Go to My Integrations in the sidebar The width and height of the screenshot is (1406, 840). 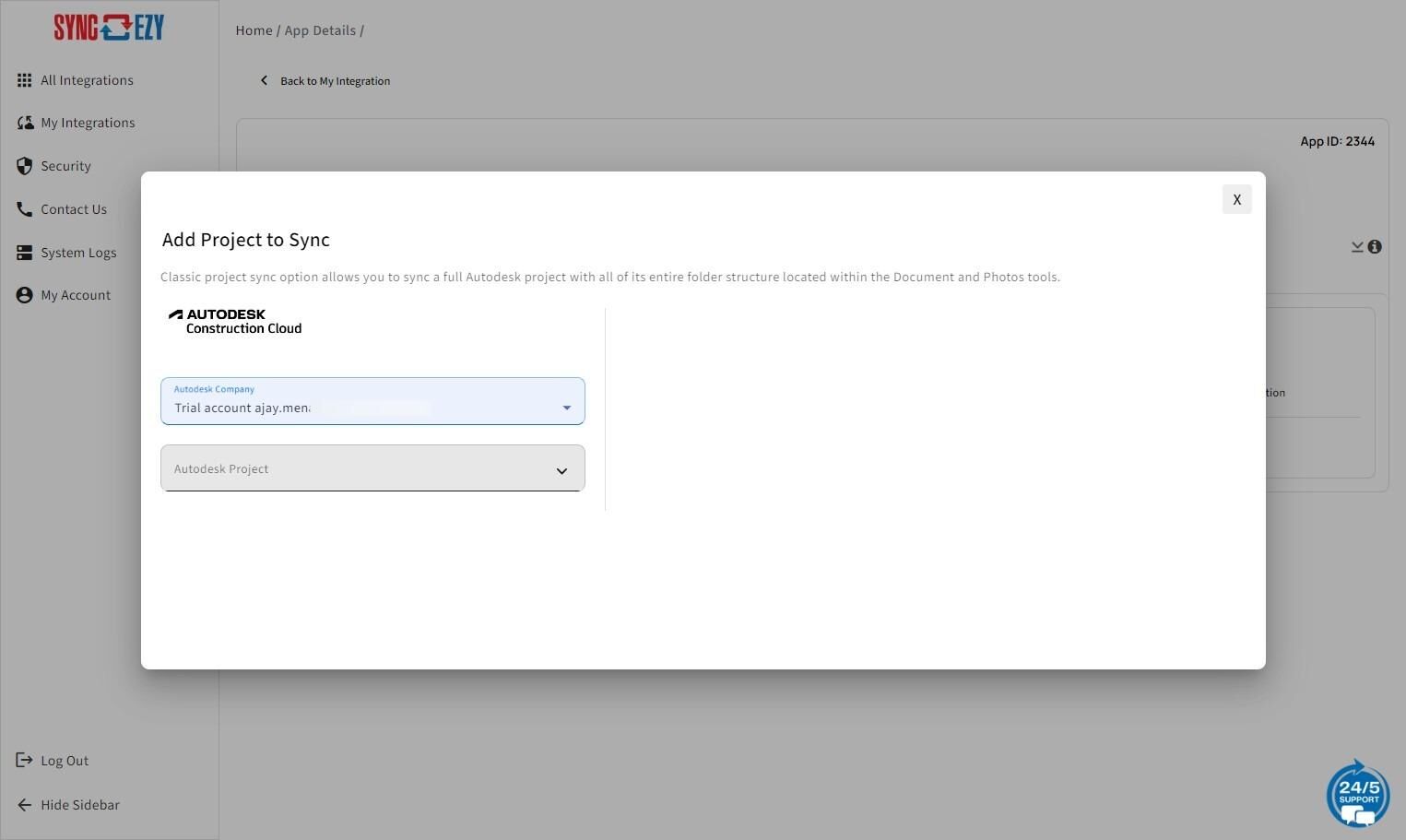tap(88, 123)
